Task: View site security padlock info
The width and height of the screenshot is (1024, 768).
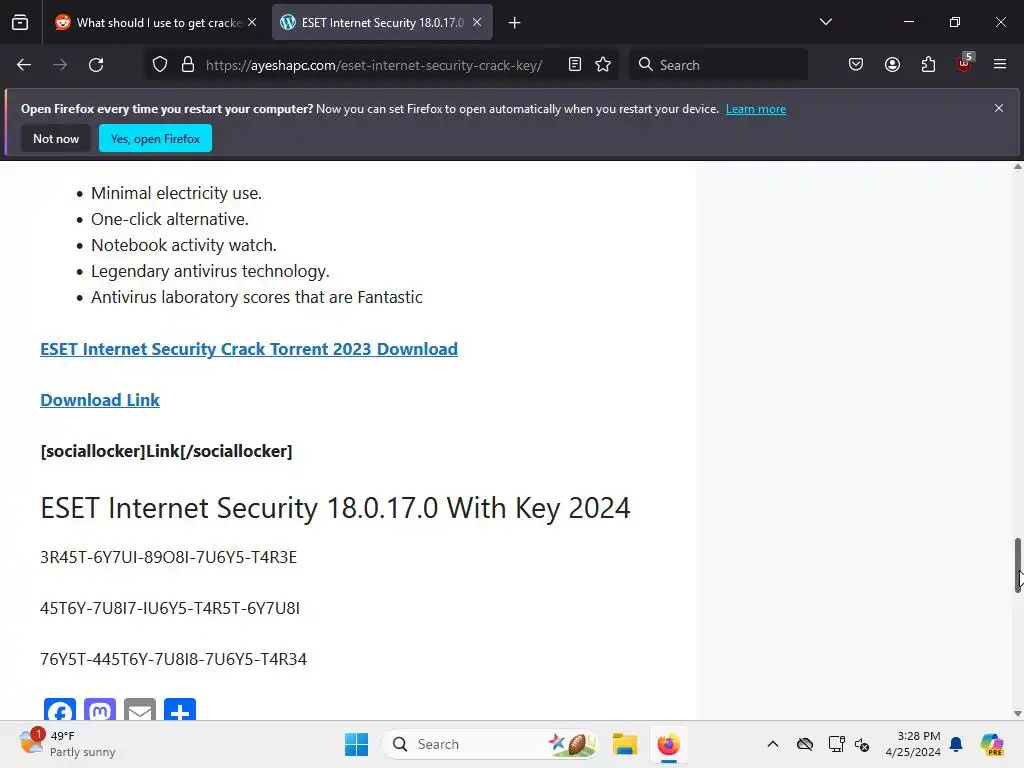Action: [x=188, y=65]
